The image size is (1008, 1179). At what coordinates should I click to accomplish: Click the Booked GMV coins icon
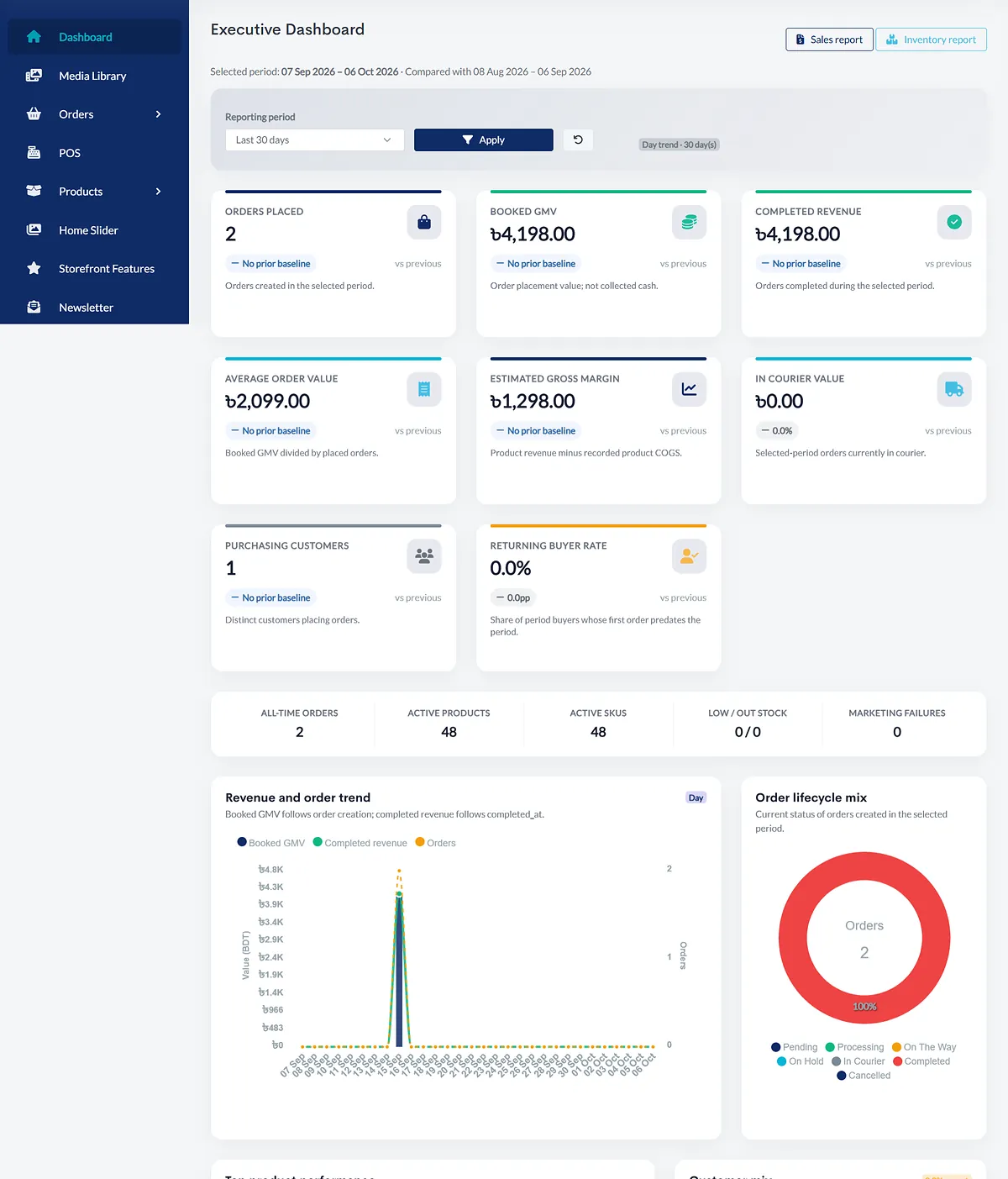689,222
